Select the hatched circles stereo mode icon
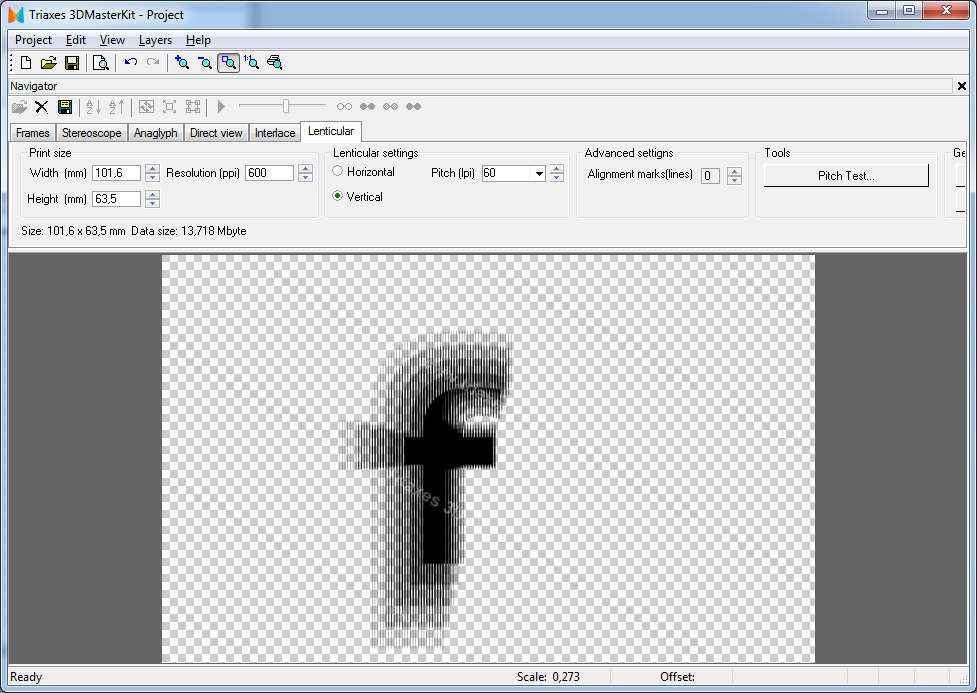The image size is (977, 693). coord(391,107)
